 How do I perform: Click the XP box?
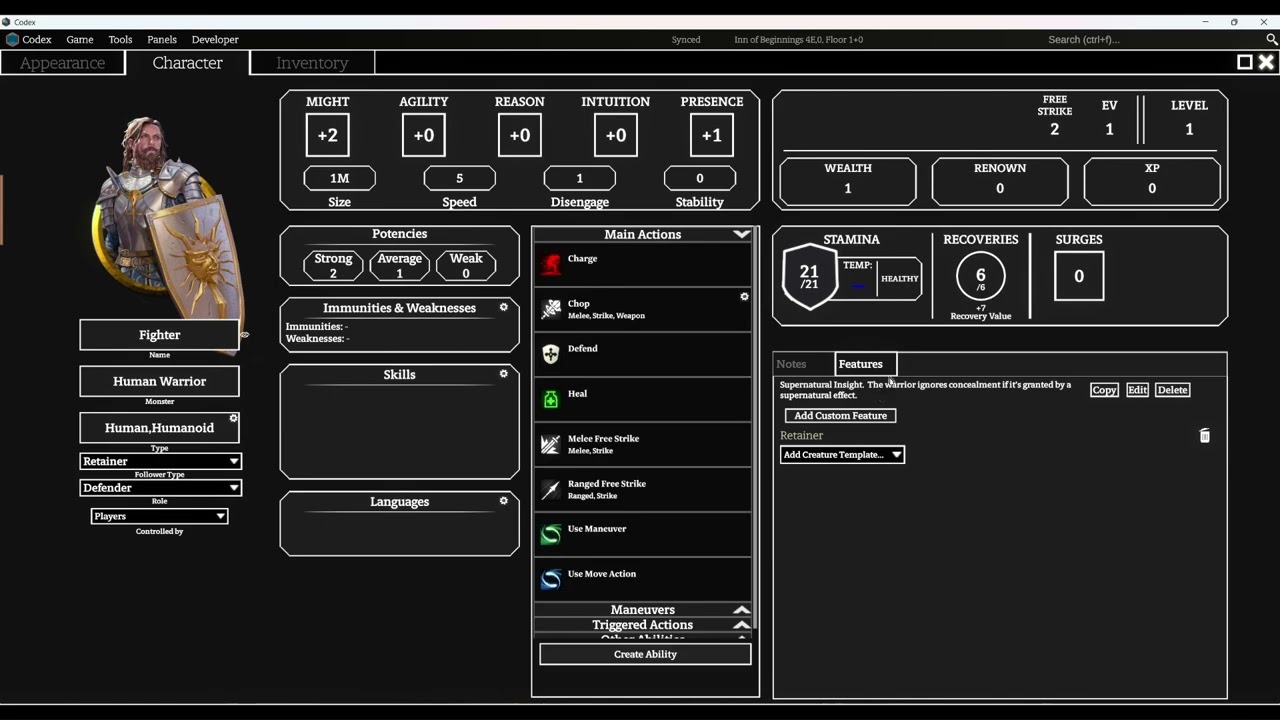(x=1152, y=182)
